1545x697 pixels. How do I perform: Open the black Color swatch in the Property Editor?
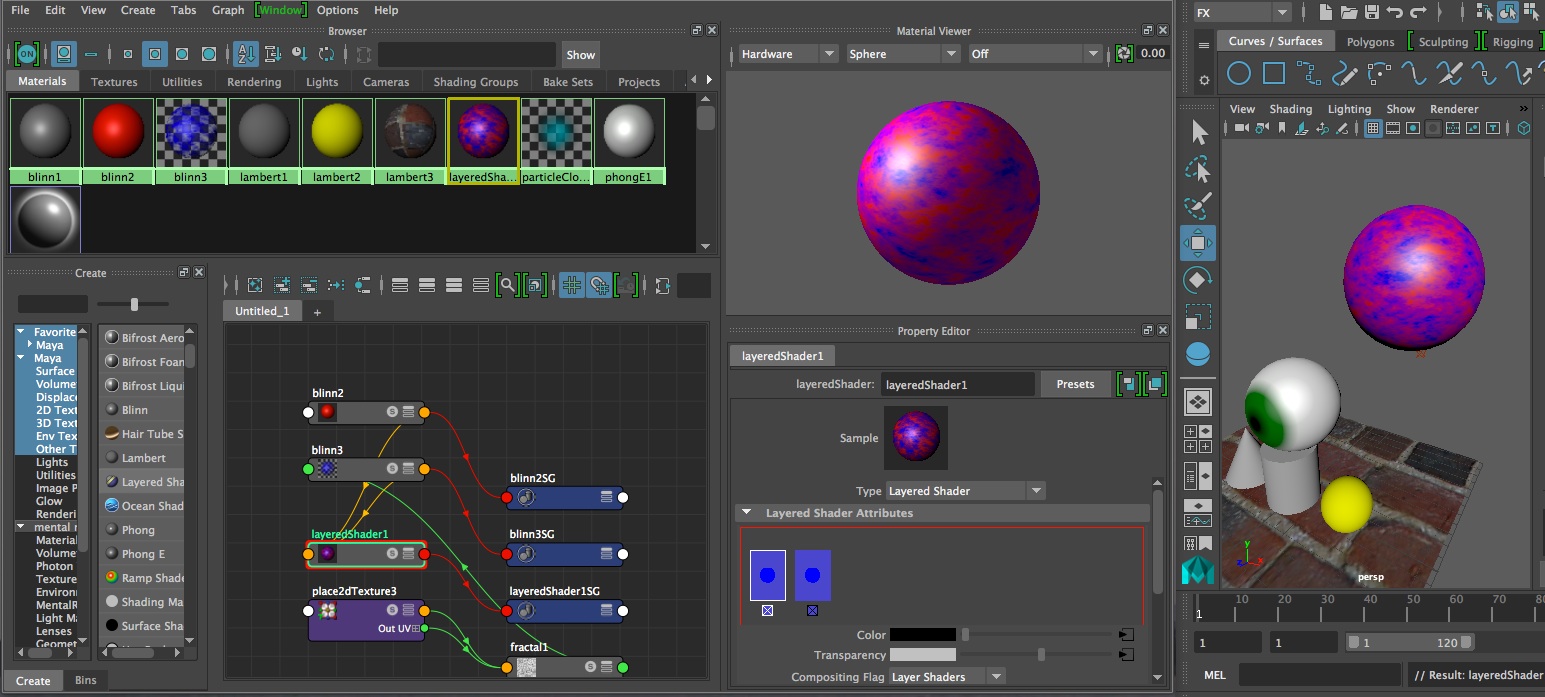click(922, 634)
